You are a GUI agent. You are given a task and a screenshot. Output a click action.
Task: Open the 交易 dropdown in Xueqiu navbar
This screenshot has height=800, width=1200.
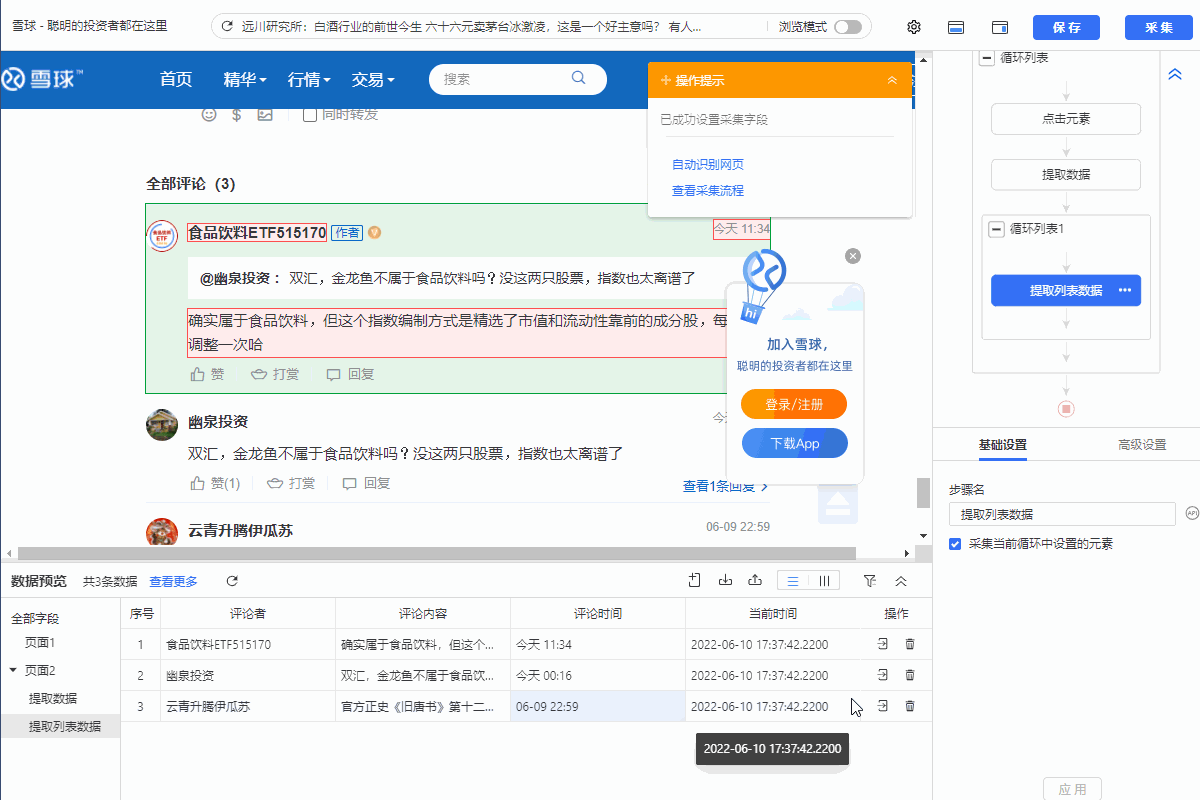click(x=373, y=79)
